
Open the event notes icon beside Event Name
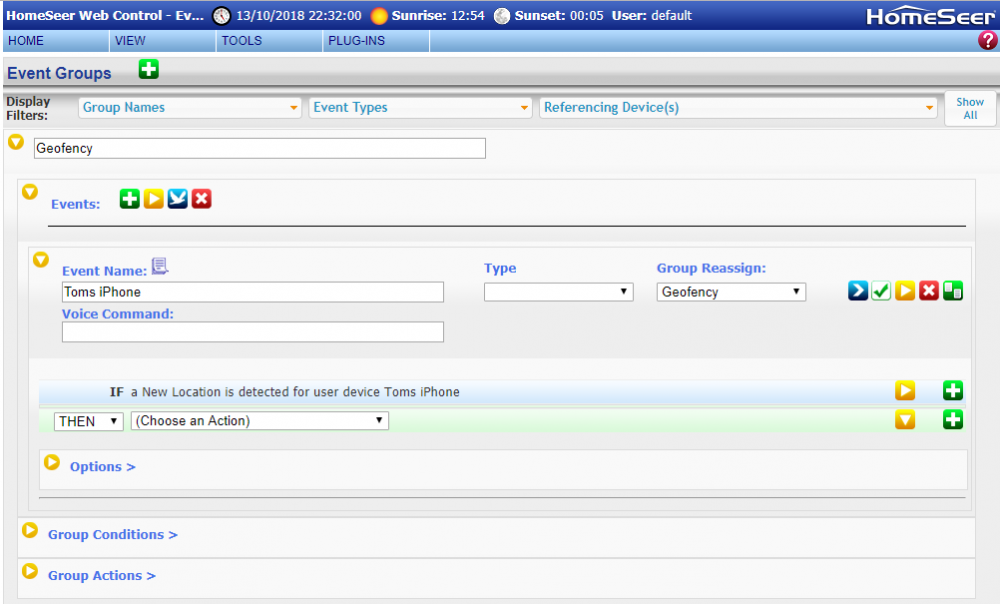[160, 266]
